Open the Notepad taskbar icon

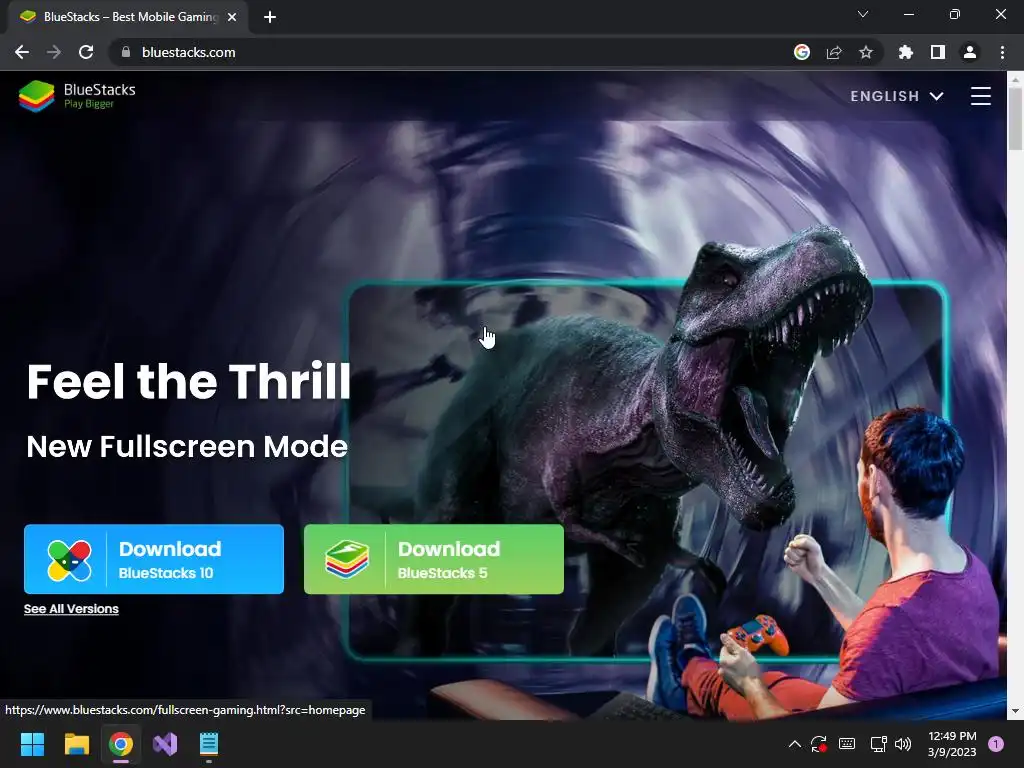pyautogui.click(x=209, y=744)
